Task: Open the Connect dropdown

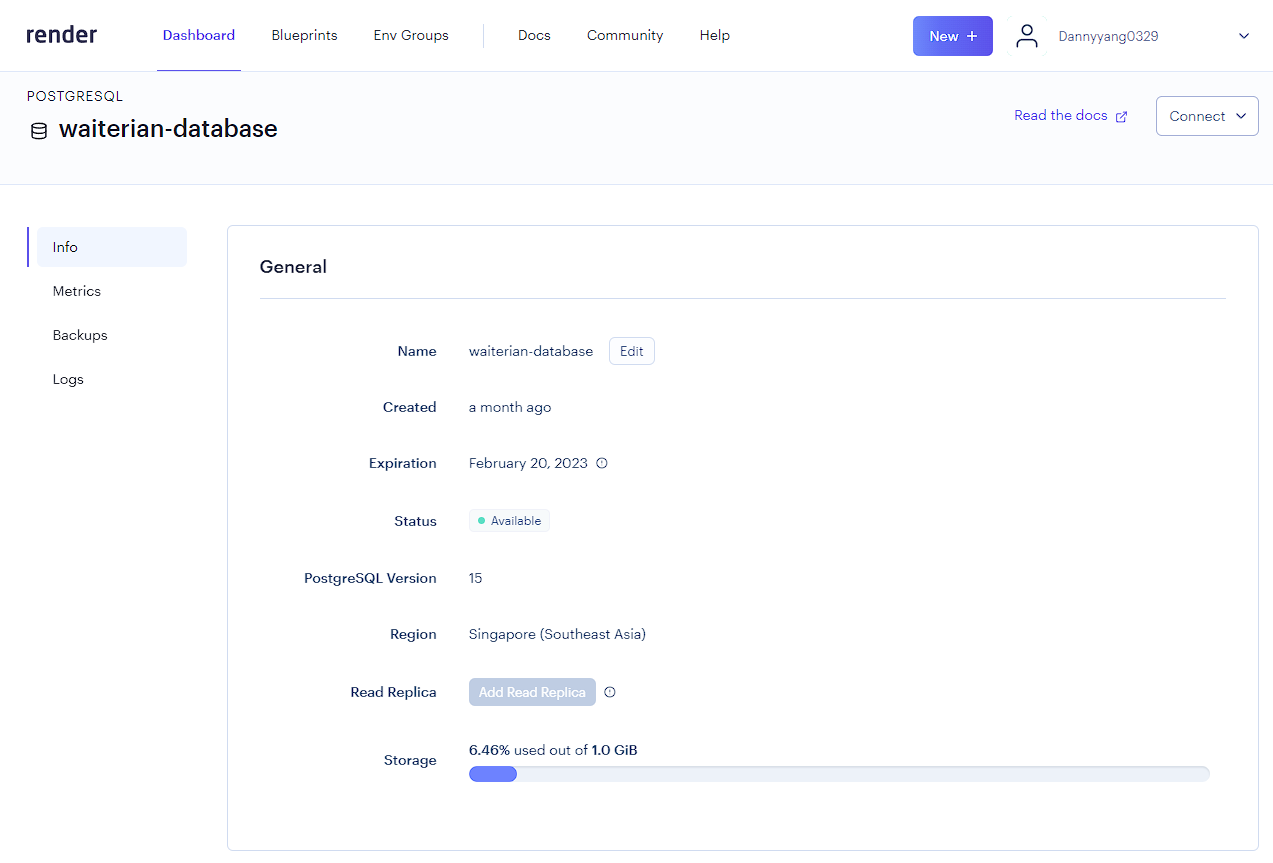Action: [1207, 116]
